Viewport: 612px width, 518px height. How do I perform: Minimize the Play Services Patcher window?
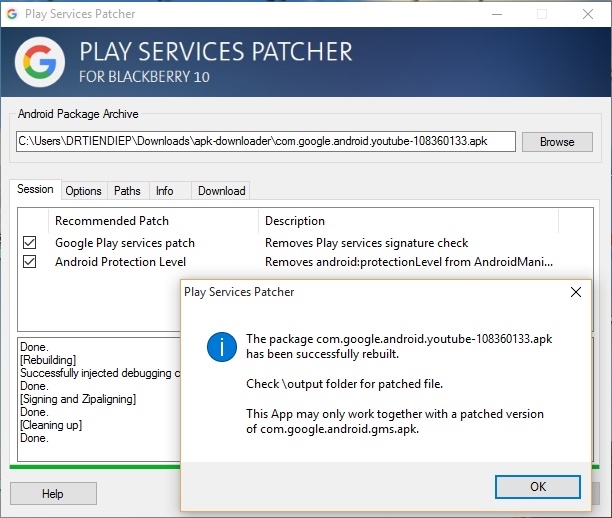click(x=495, y=14)
